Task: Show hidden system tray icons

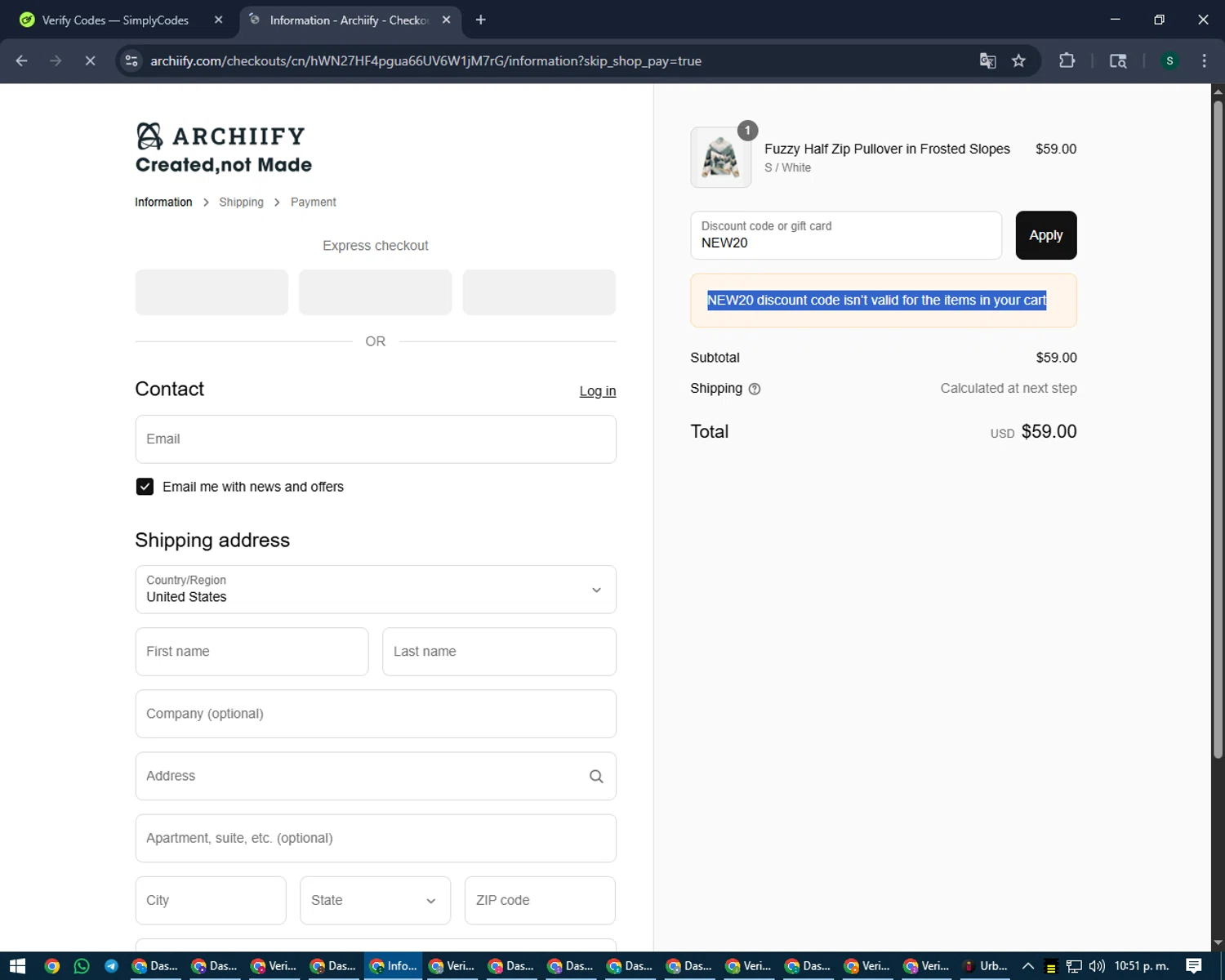Action: pyautogui.click(x=1028, y=966)
